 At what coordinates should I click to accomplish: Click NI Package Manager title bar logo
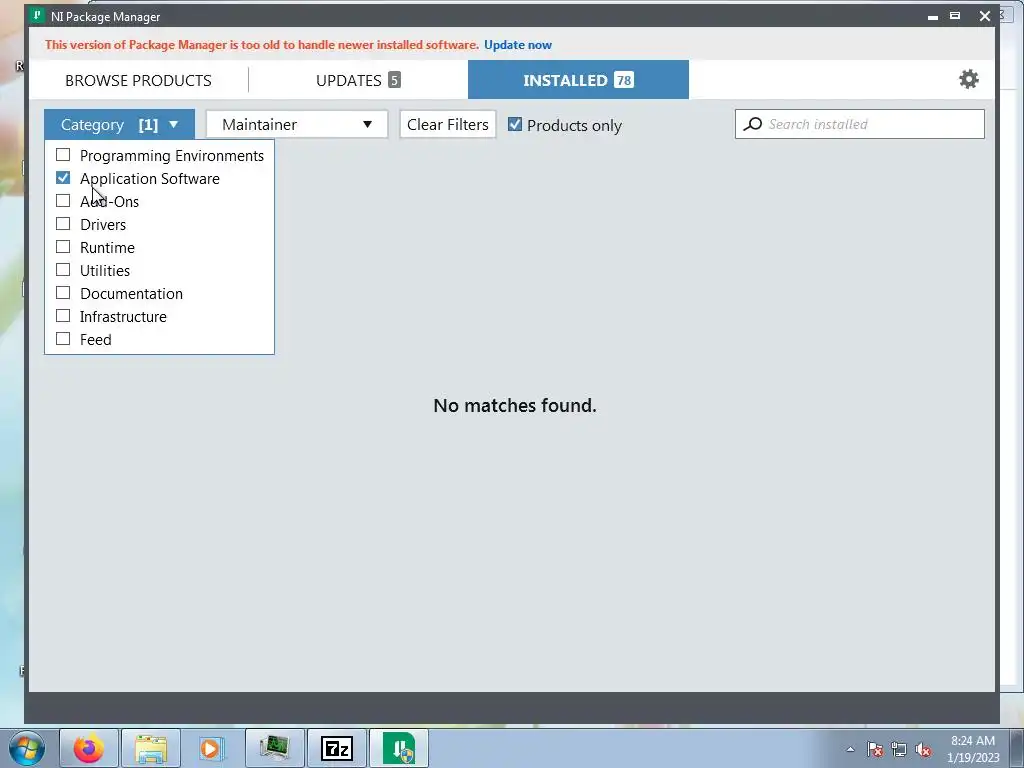(x=38, y=15)
